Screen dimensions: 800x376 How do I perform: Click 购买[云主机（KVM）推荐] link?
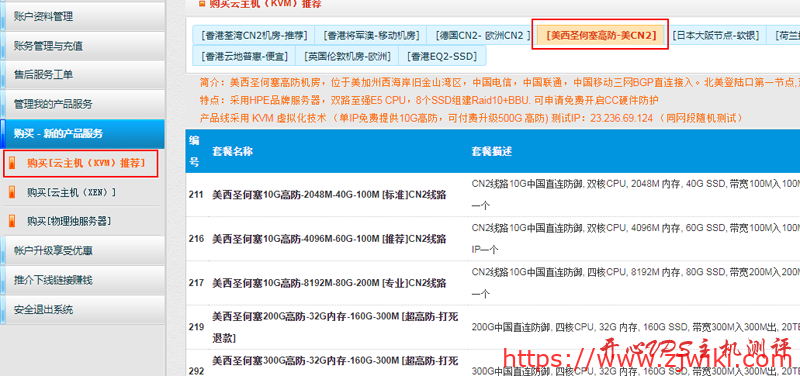click(86, 163)
